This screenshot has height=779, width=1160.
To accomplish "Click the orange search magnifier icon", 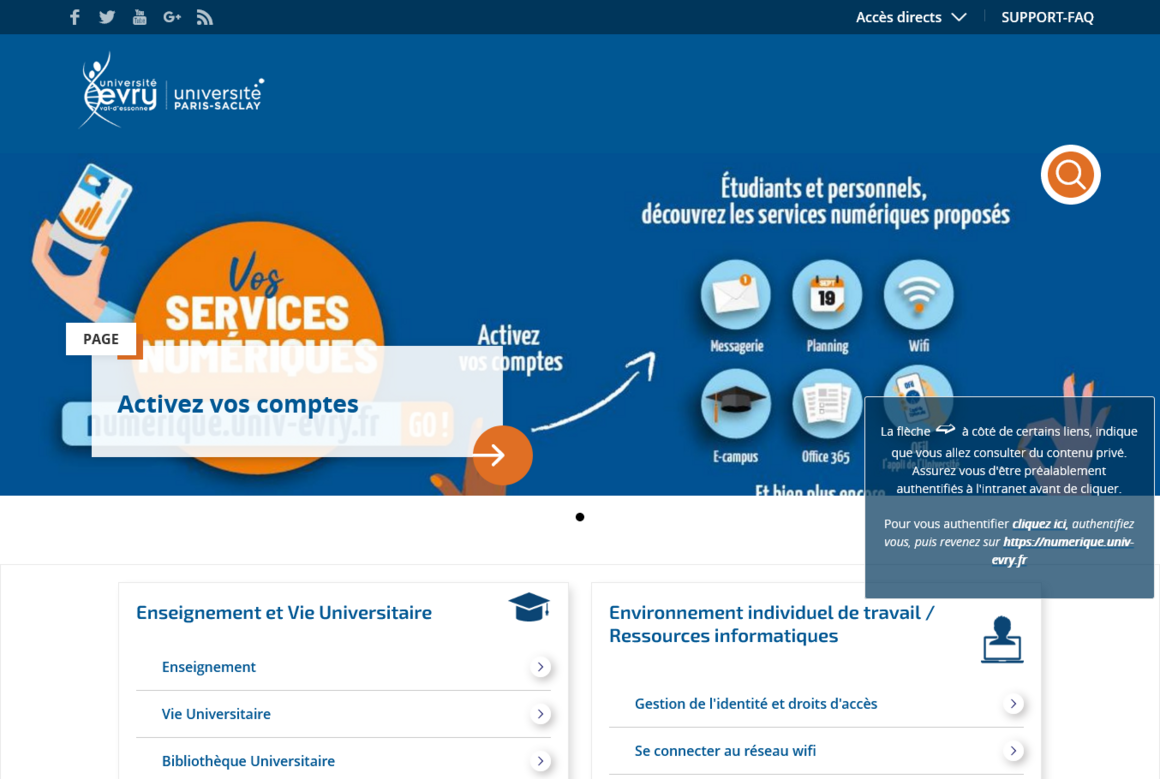I will [x=1070, y=174].
